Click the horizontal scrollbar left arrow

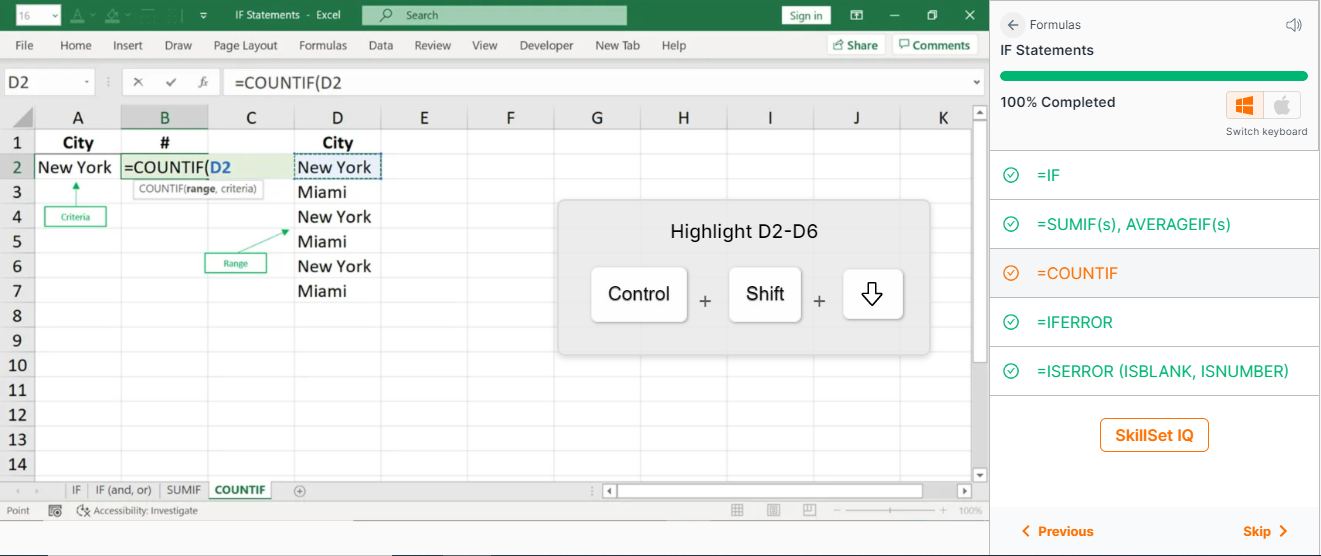pos(610,491)
